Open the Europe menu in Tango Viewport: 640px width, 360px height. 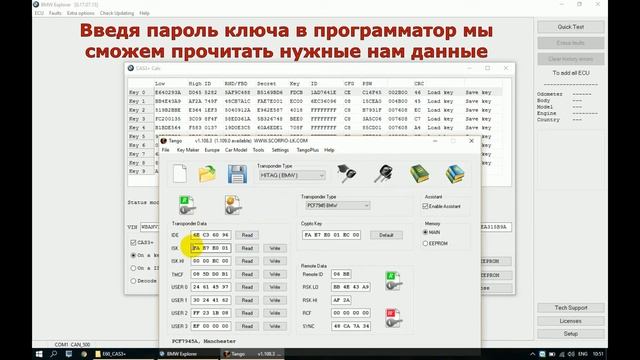(212, 150)
